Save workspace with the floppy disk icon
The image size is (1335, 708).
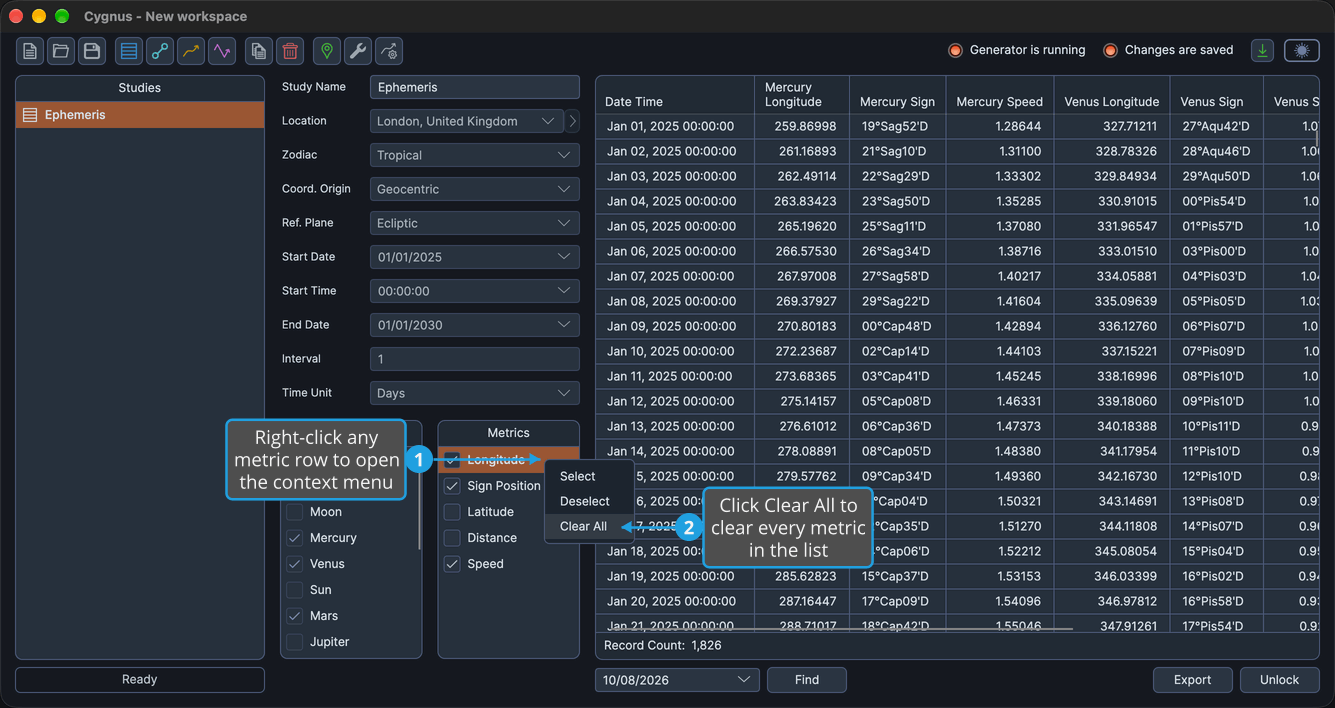pyautogui.click(x=92, y=51)
